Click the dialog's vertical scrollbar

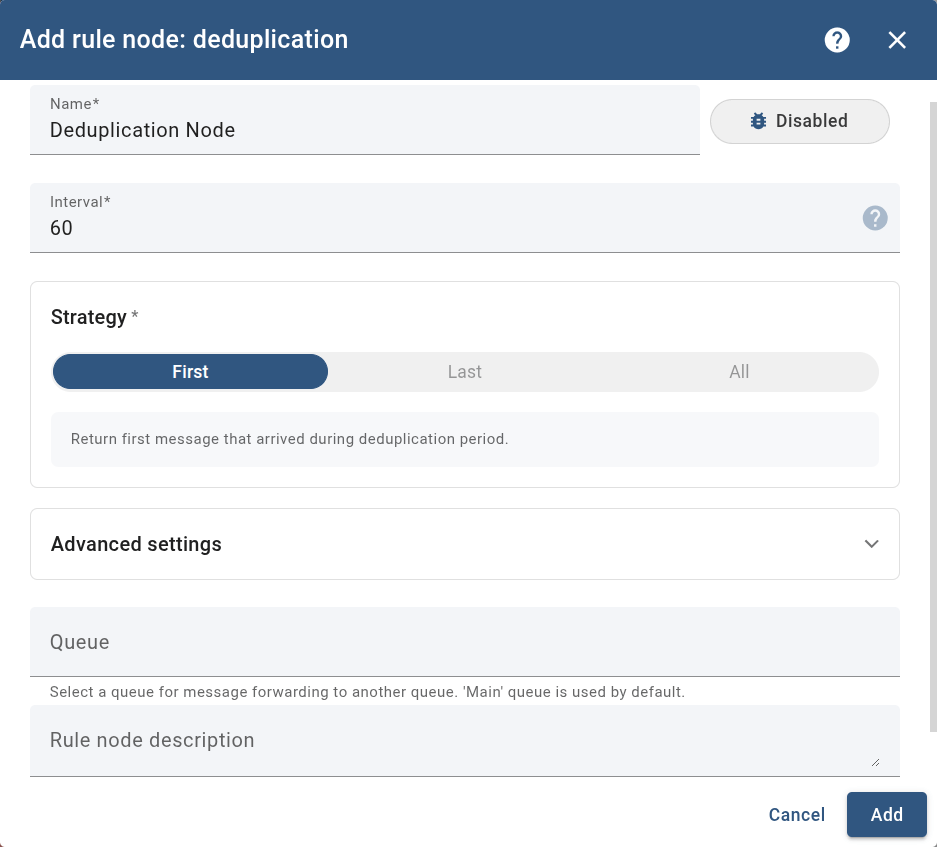(933, 400)
